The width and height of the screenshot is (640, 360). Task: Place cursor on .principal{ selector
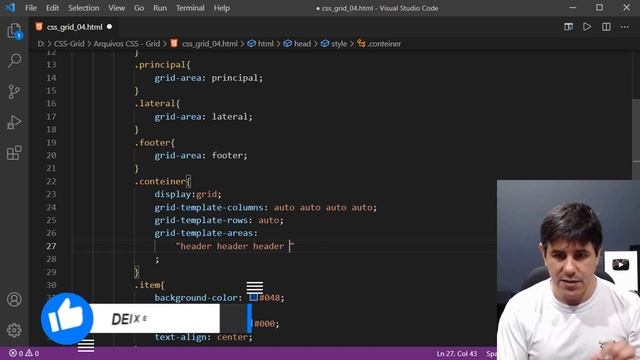coord(162,64)
